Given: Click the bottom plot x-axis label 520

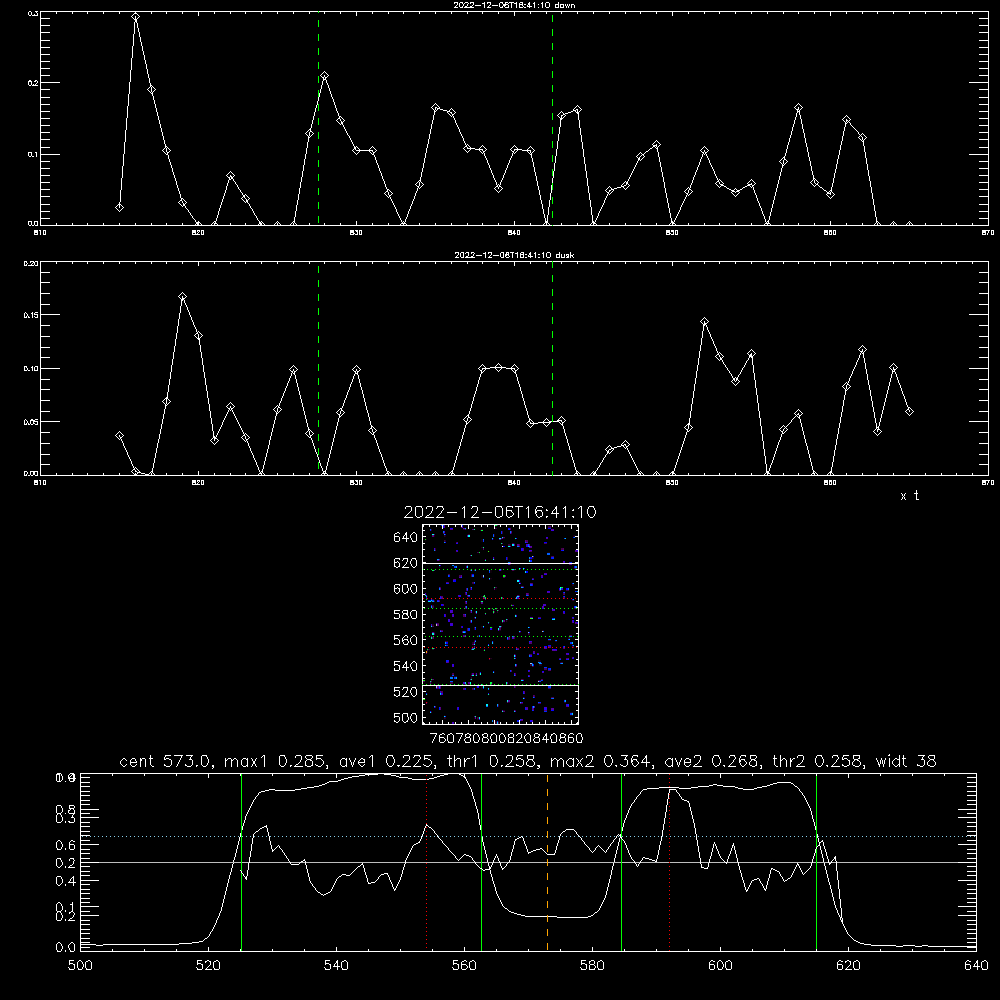Looking at the screenshot, I should point(208,966).
